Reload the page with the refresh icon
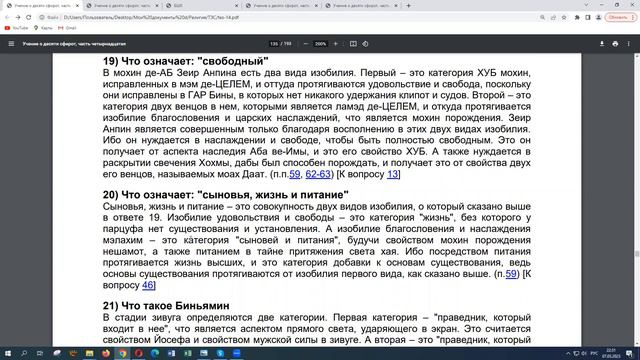 [29, 18]
